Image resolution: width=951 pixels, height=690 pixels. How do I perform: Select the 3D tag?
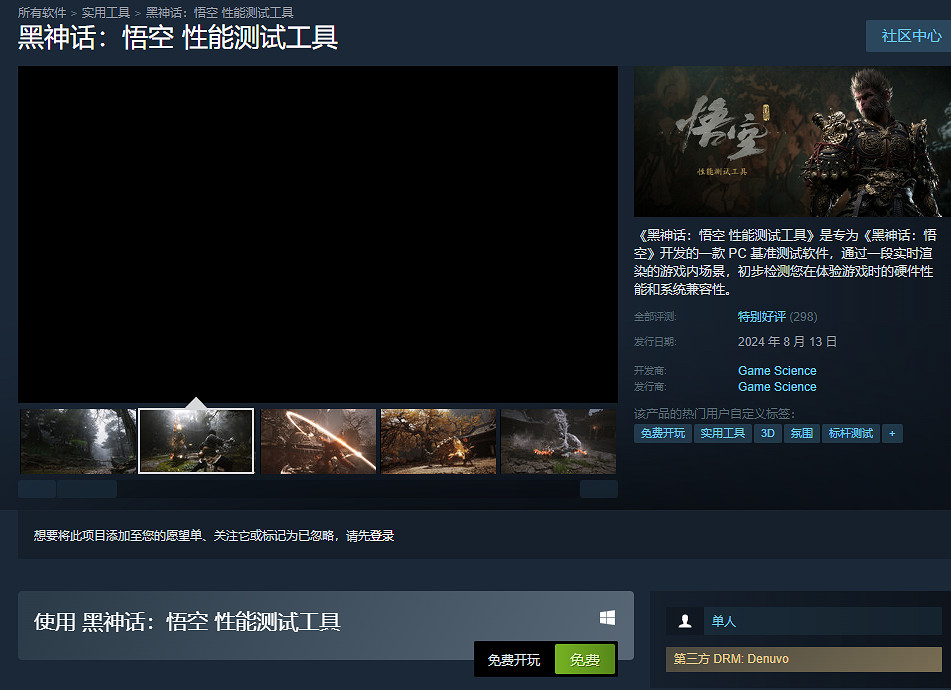coord(768,433)
